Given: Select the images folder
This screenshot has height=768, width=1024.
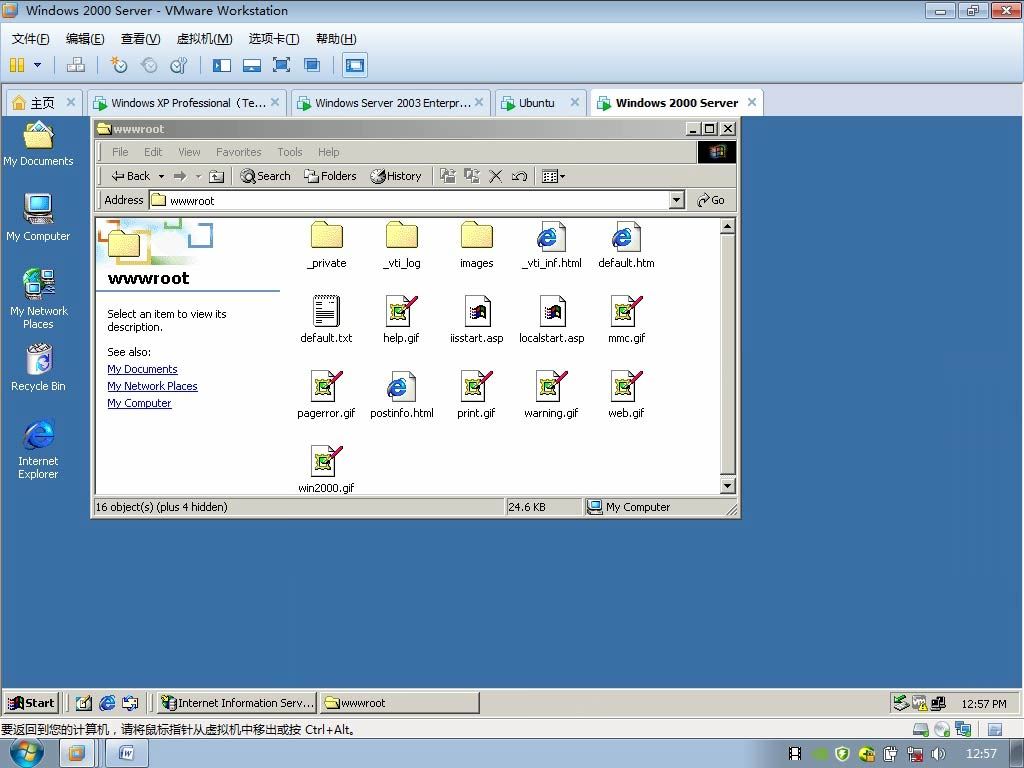Looking at the screenshot, I should (477, 245).
